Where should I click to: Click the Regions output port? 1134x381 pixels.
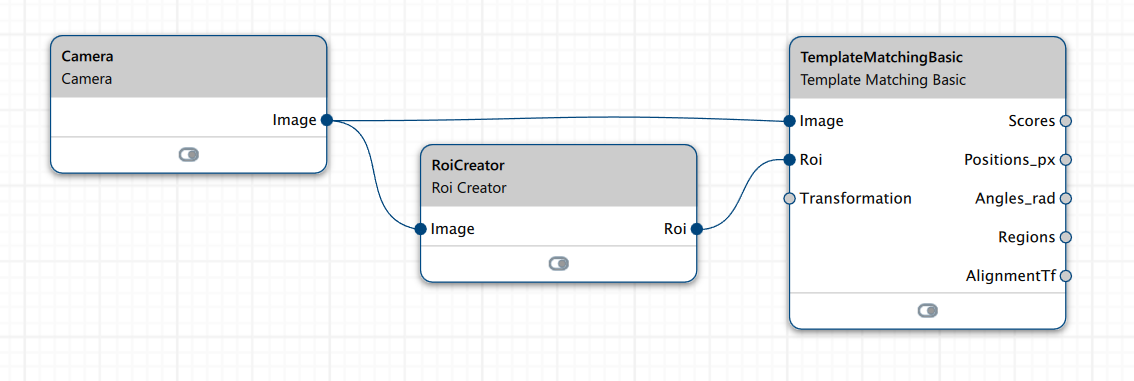coord(1065,237)
